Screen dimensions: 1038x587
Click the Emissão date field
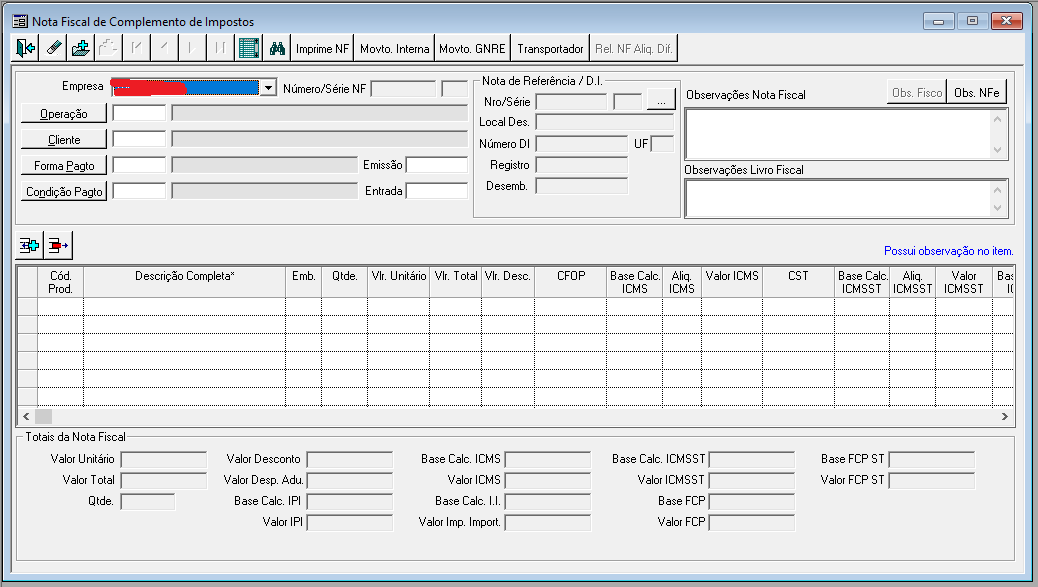[x=437, y=165]
